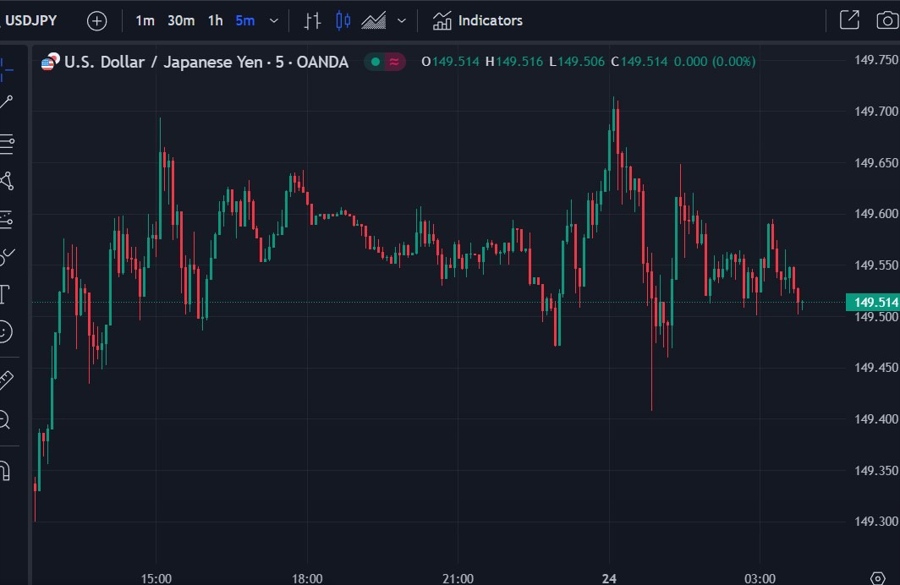Switch to the candlestick chart style

point(343,21)
